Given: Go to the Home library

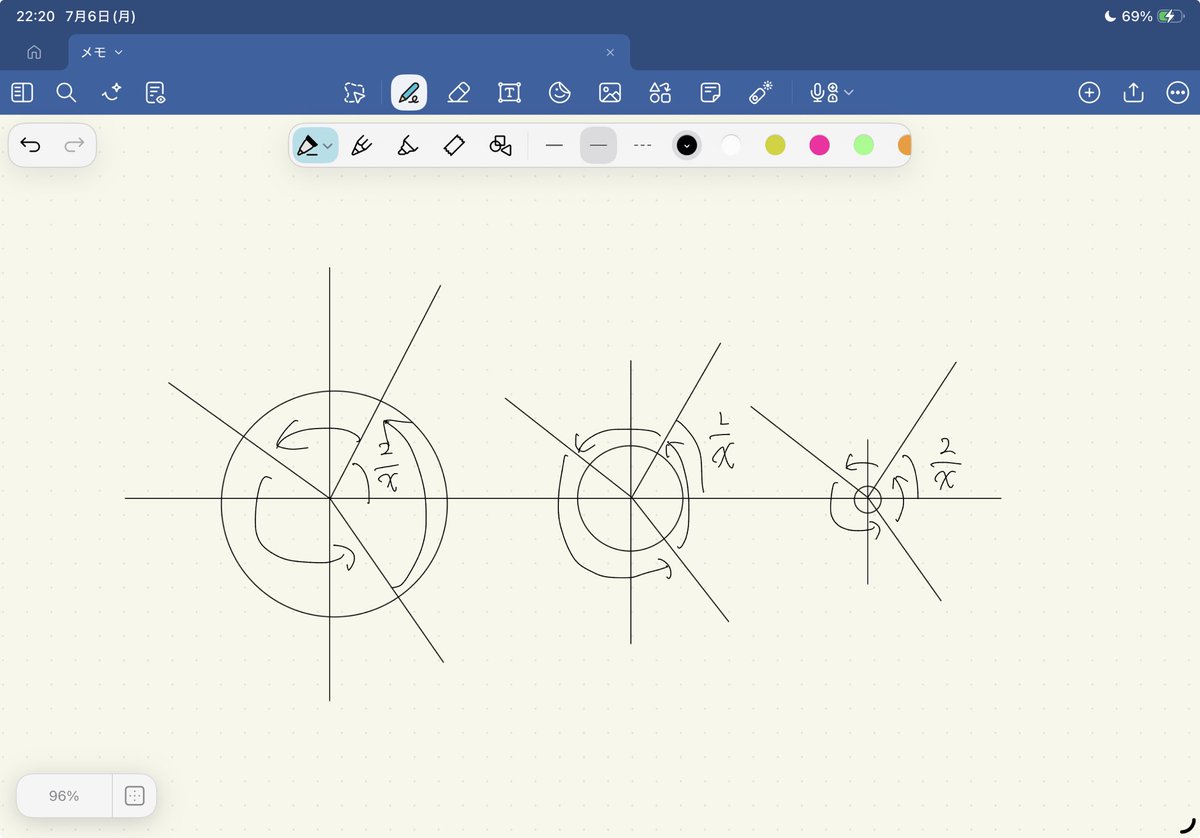Looking at the screenshot, I should tap(34, 52).
